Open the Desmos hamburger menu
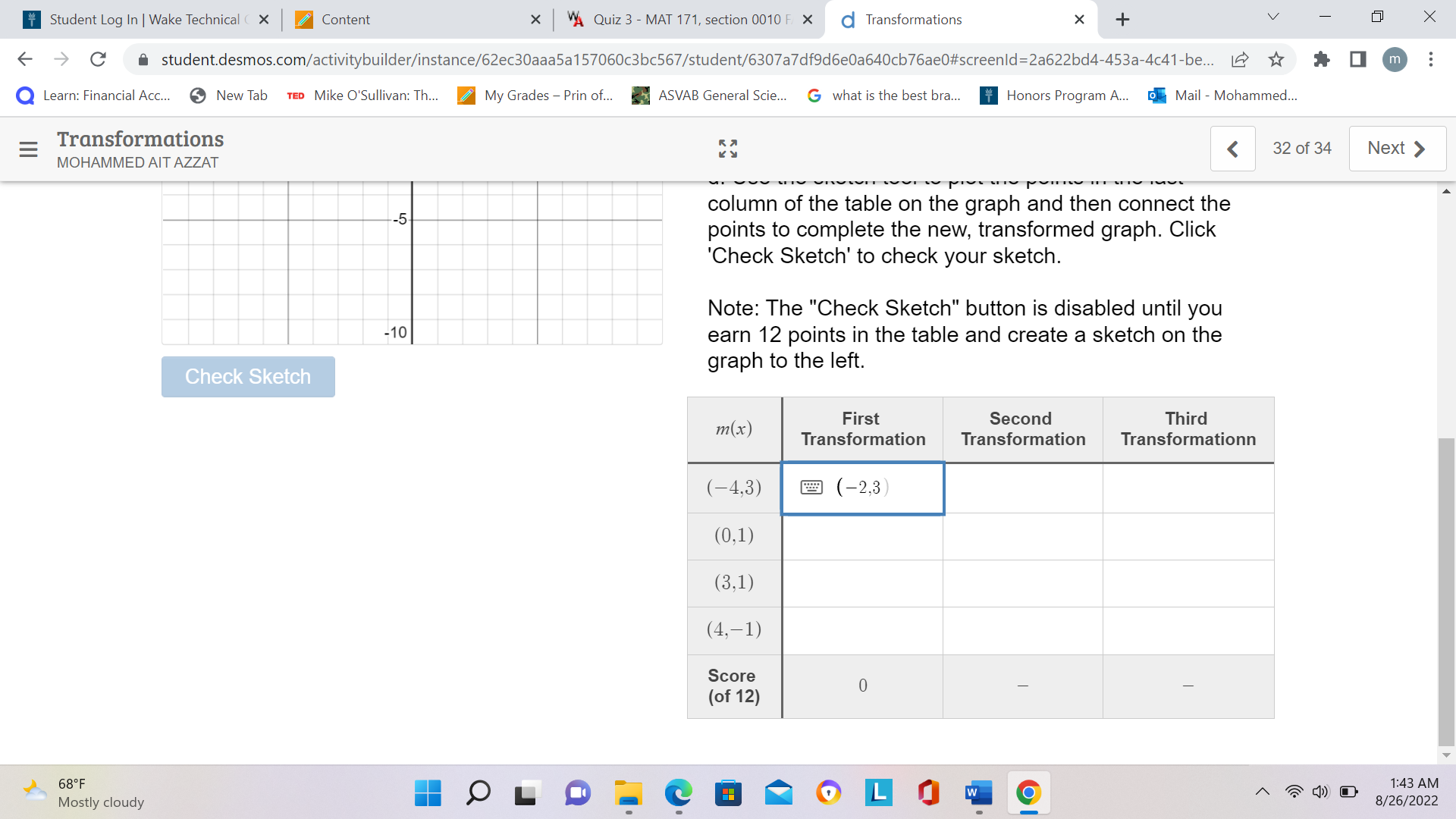1456x819 pixels. click(28, 149)
